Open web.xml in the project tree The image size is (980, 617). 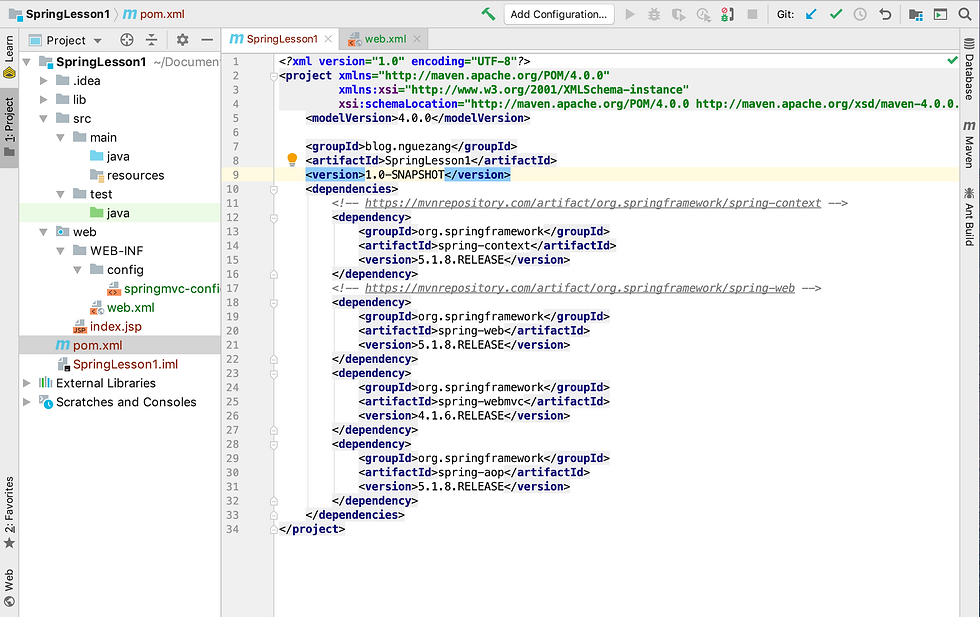point(122,308)
